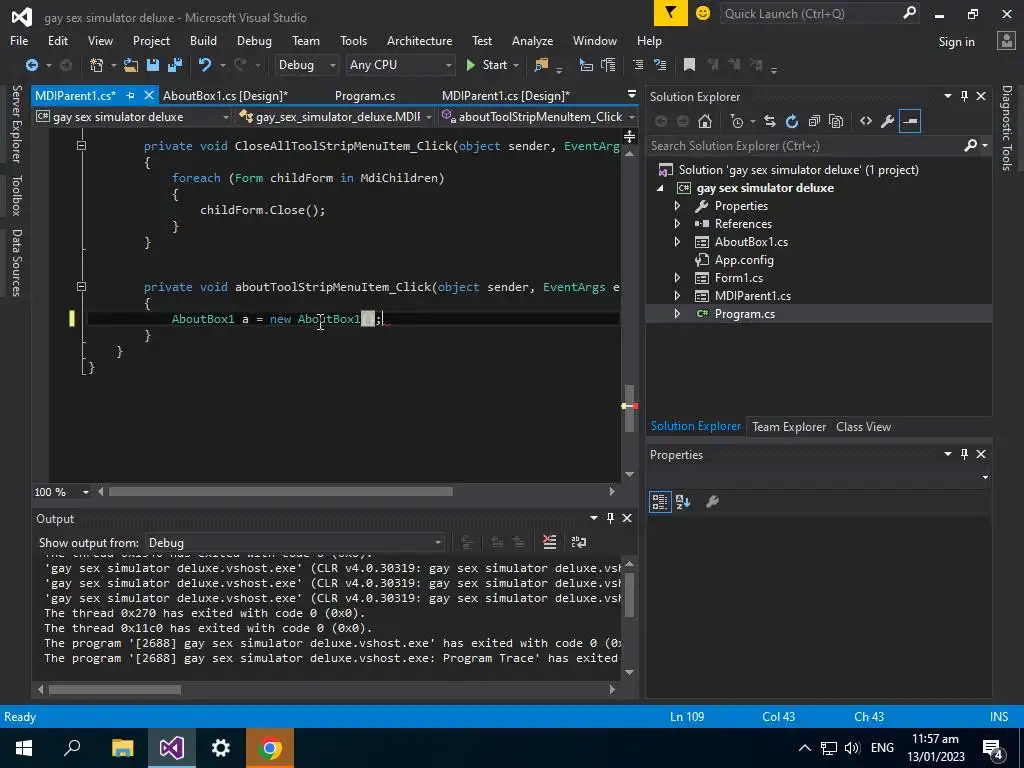Click Sync with Active Document icon
Image resolution: width=1024 pixels, height=768 pixels.
pos(770,121)
